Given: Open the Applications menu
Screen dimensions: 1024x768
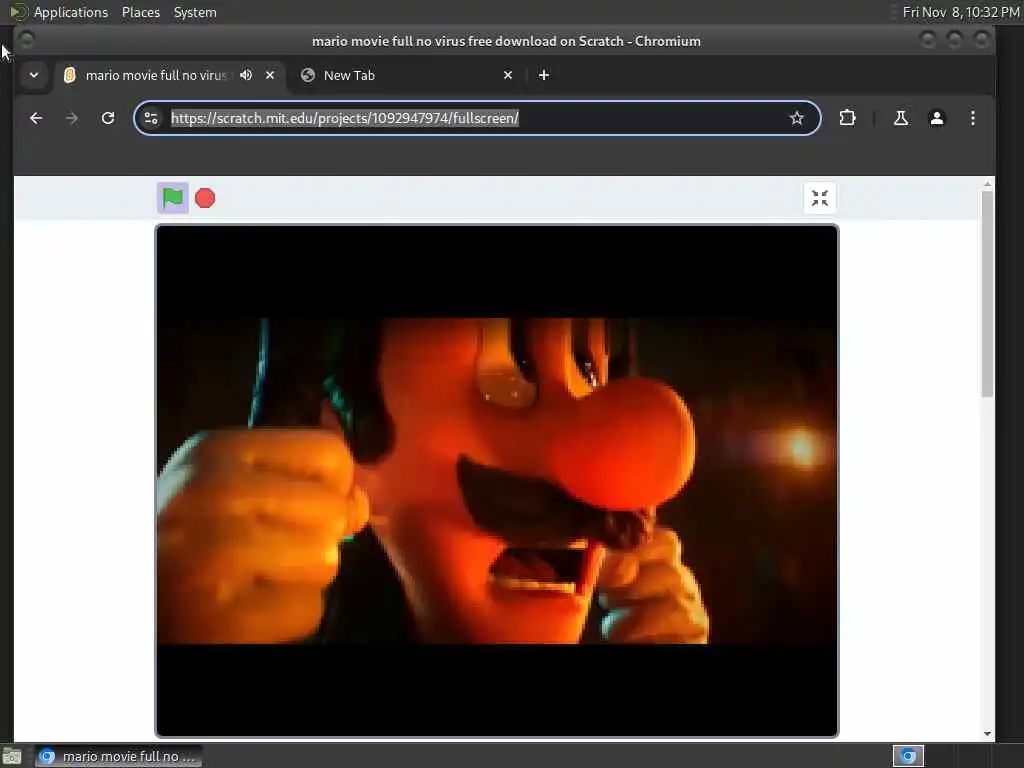Looking at the screenshot, I should tap(71, 12).
